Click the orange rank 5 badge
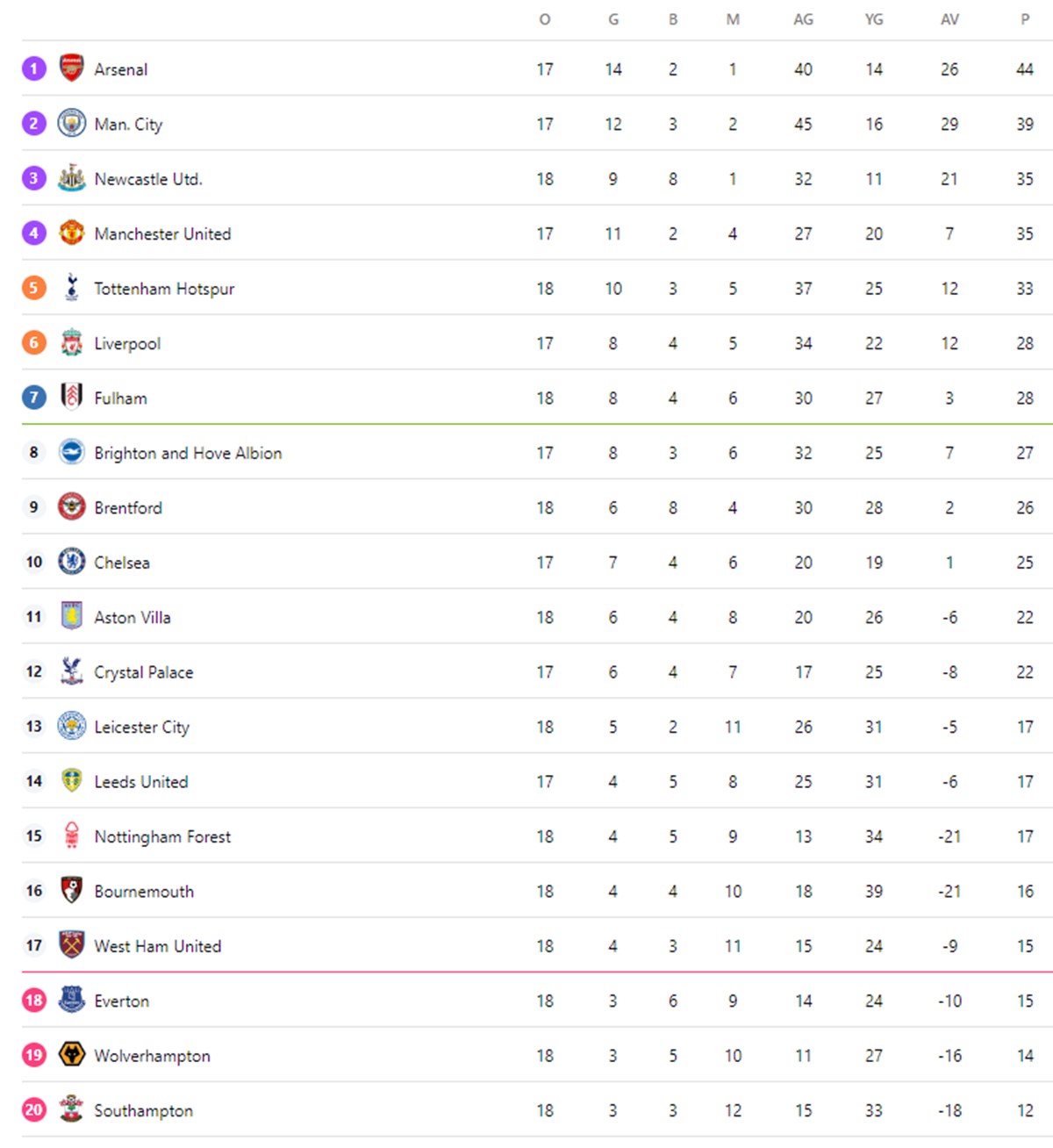The height and width of the screenshot is (1148, 1053). click(x=34, y=287)
